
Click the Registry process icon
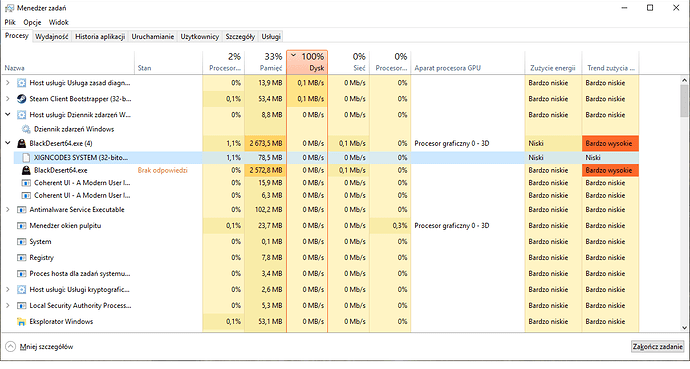coord(21,258)
